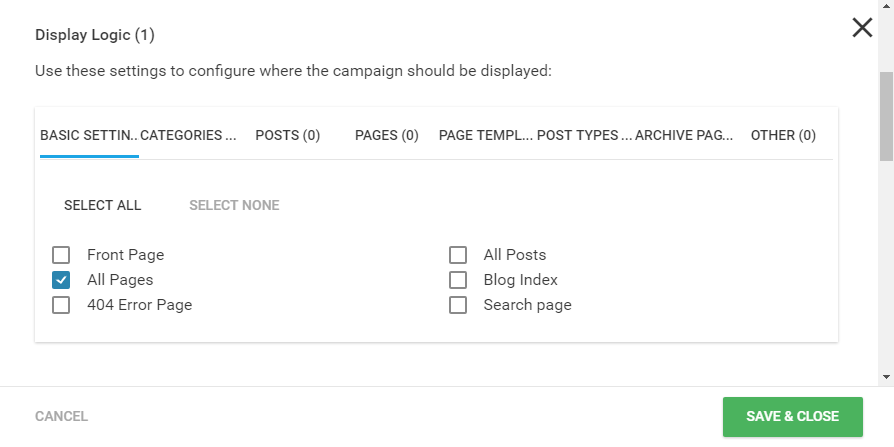Select the Basic Settings tab

click(90, 135)
